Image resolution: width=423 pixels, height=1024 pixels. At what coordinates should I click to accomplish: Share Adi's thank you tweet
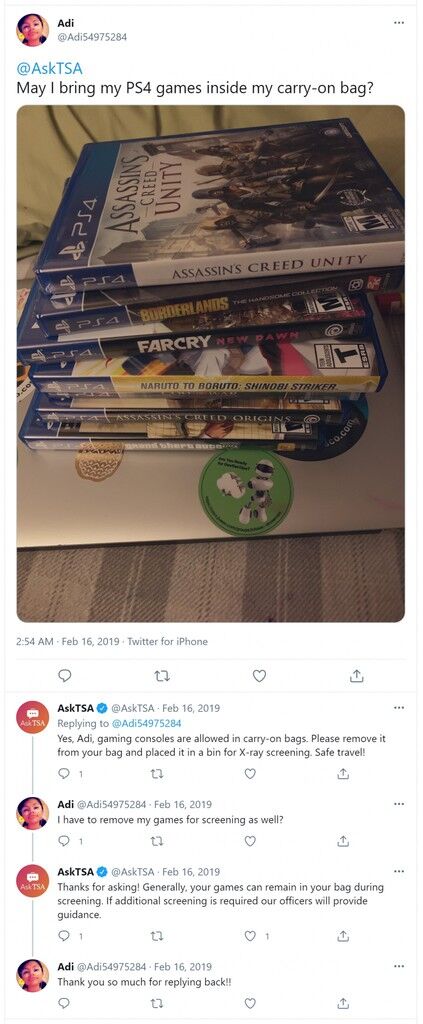343,1002
